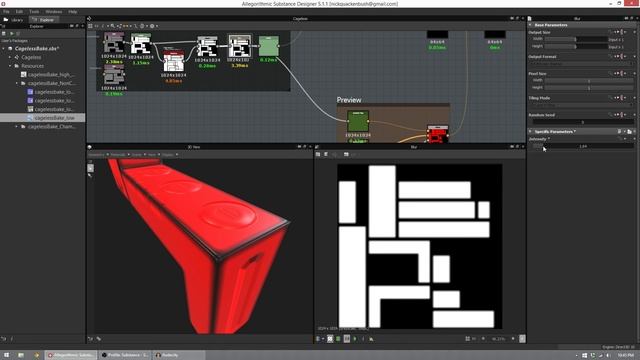Select the green node in Preview frame

358,121
